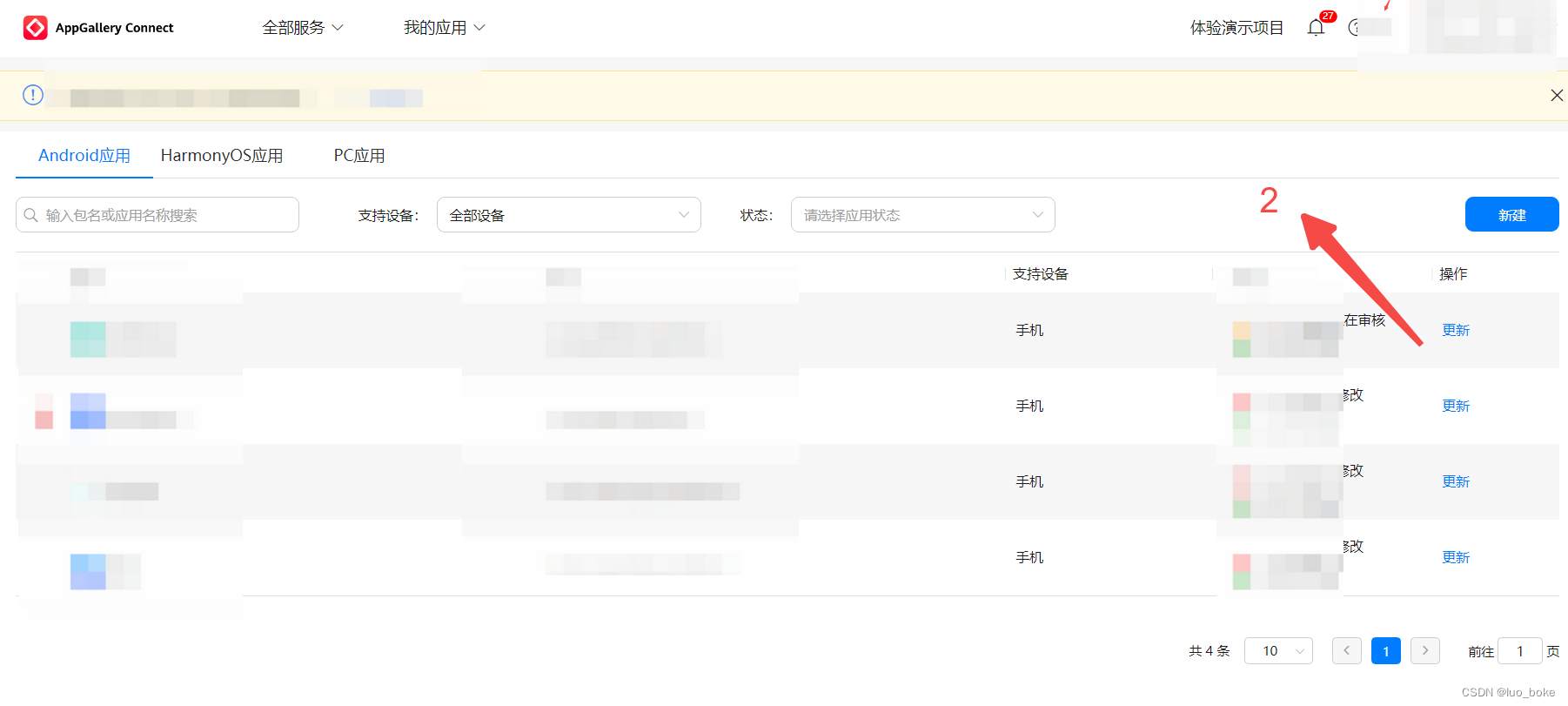
Task: Click the search magnifier icon
Action: click(x=31, y=215)
